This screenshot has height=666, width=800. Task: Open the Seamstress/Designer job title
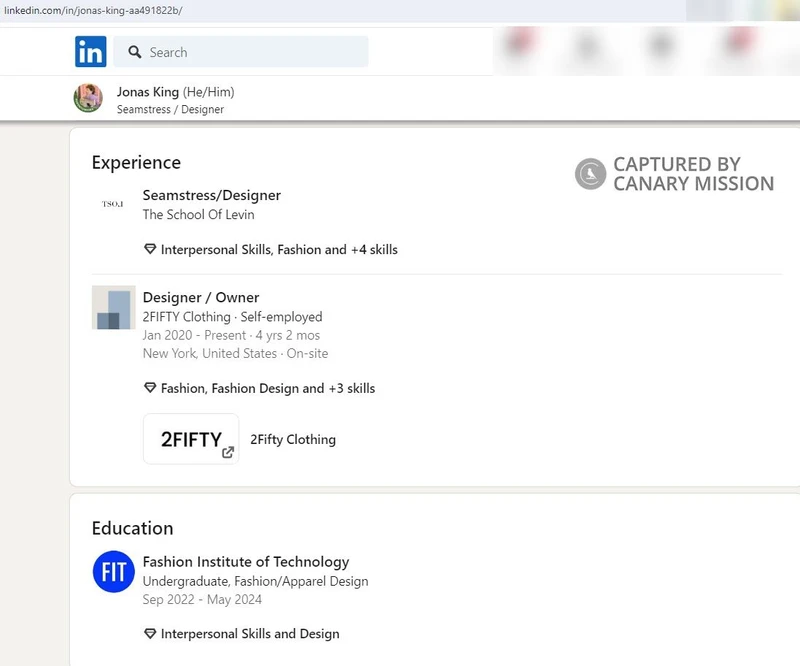pos(212,195)
